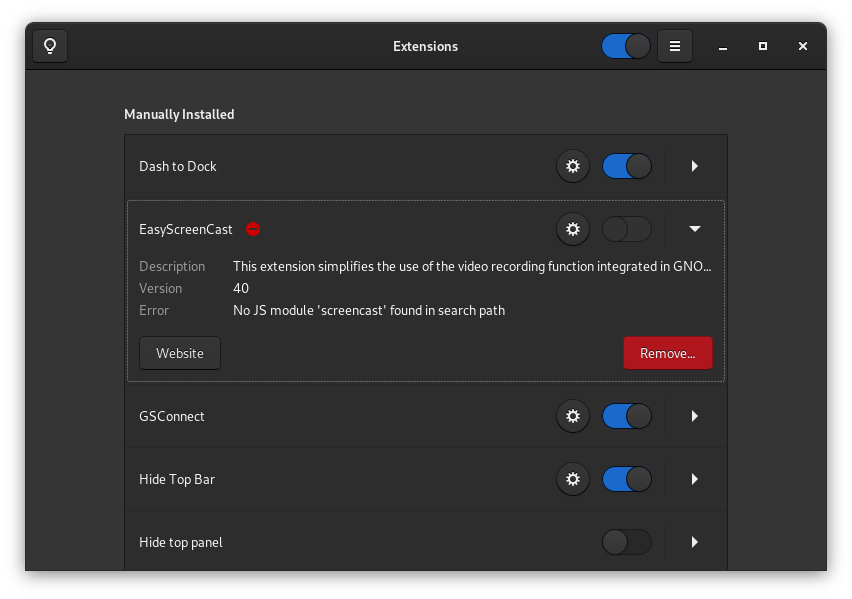Expand the Dash to Dock row
852x599 pixels.
(694, 166)
